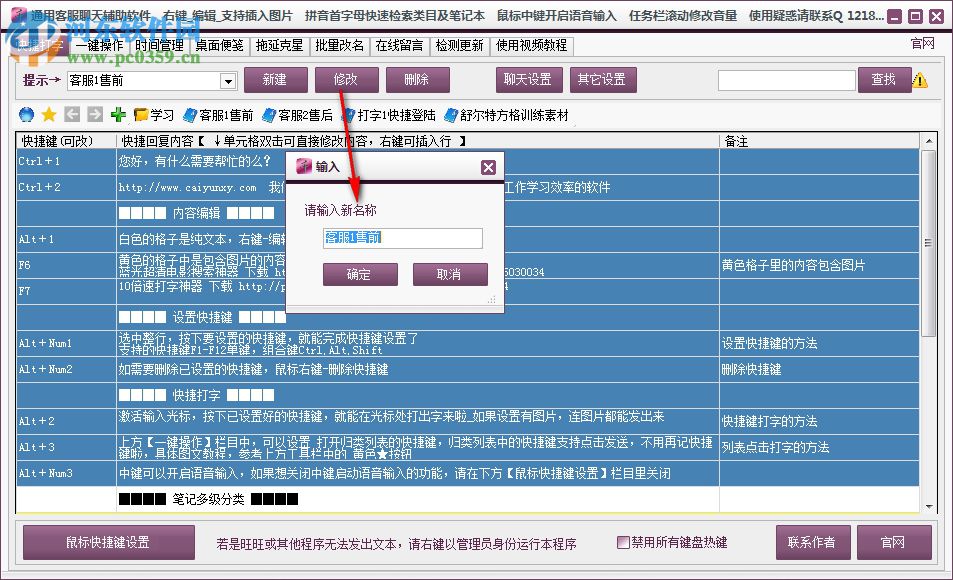The image size is (953, 580).
Task: Select the 批量改名 tab
Action: pos(341,45)
